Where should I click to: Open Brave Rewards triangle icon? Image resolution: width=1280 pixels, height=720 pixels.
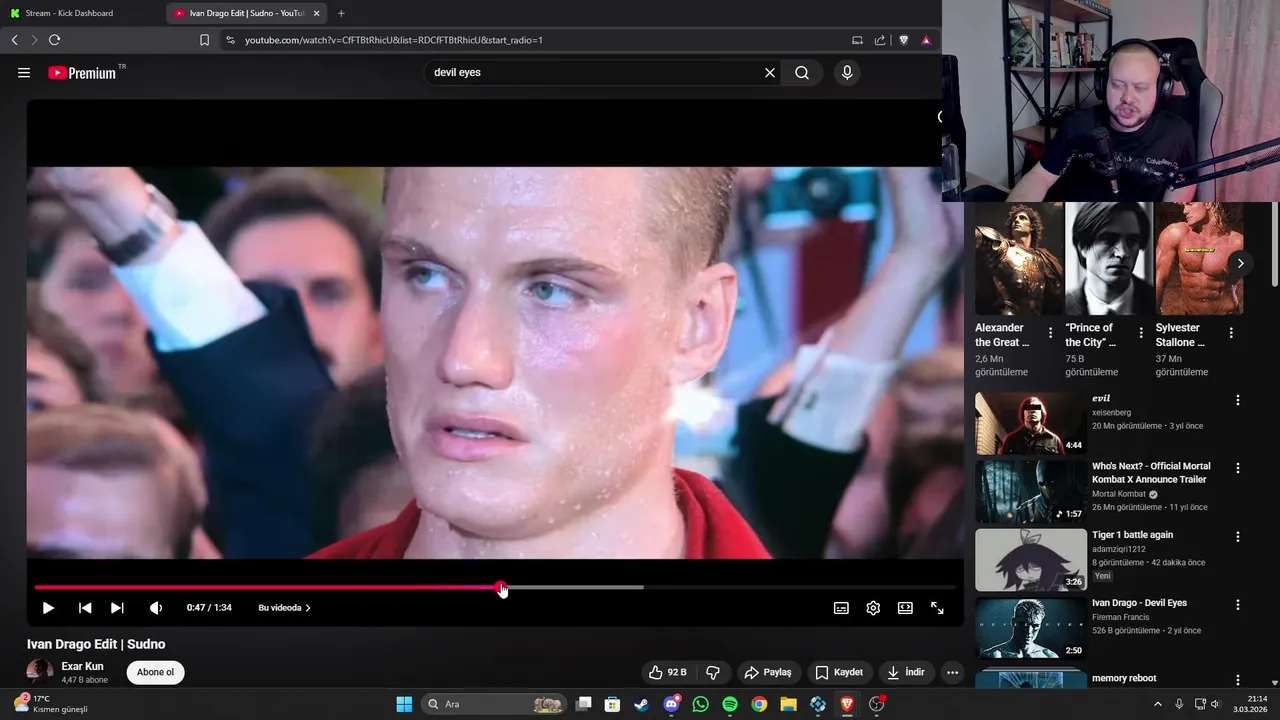[926, 40]
